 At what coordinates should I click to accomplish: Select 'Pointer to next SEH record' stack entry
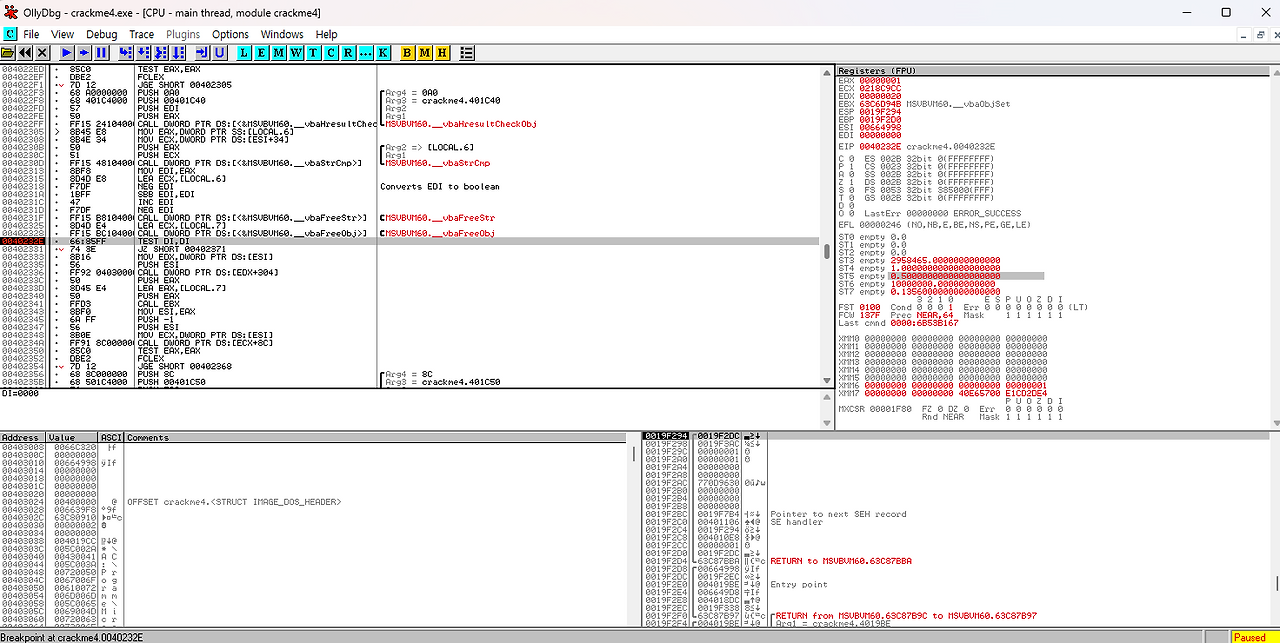click(838, 514)
